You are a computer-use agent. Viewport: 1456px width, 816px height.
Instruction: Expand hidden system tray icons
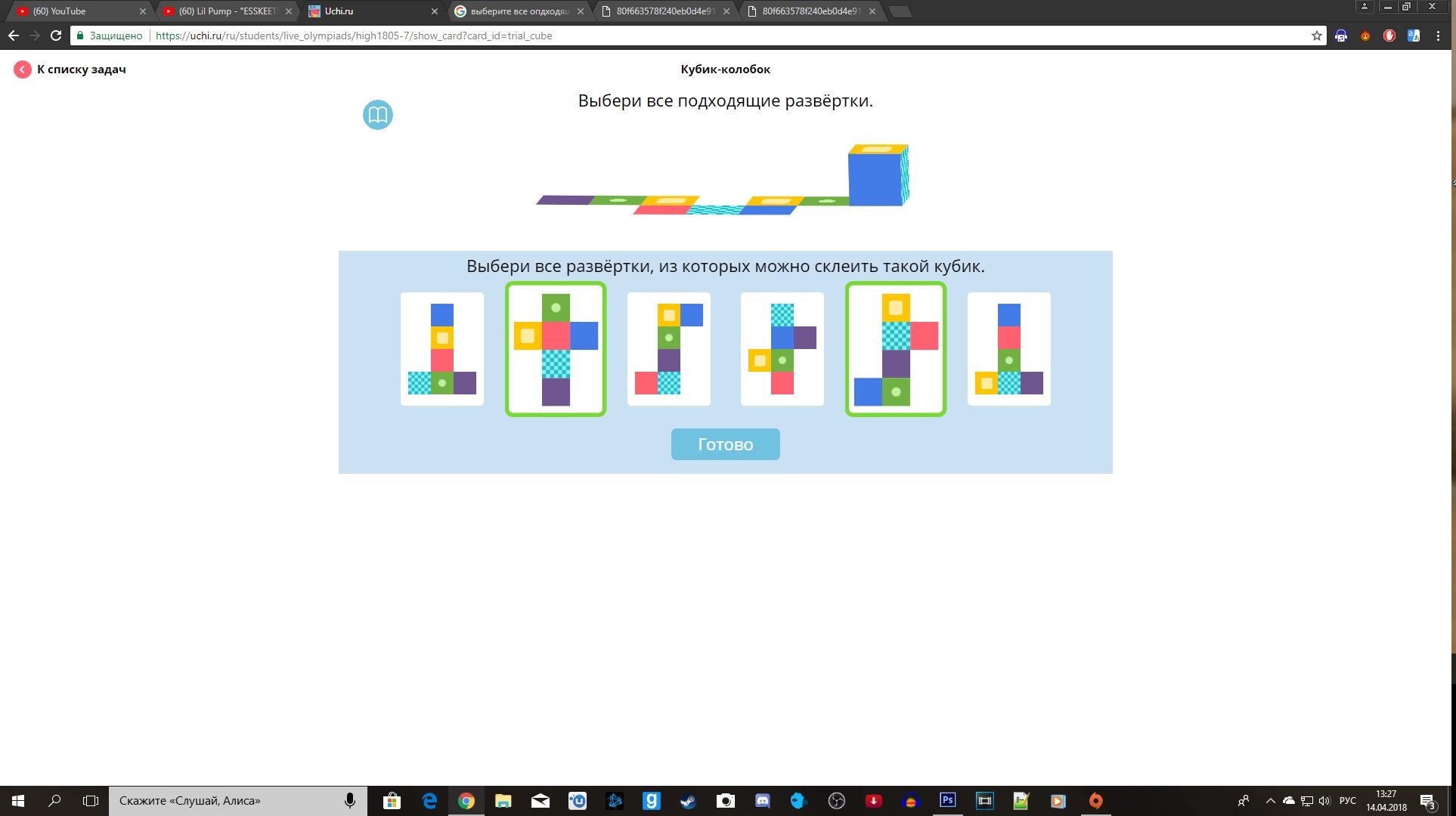[x=1270, y=801]
